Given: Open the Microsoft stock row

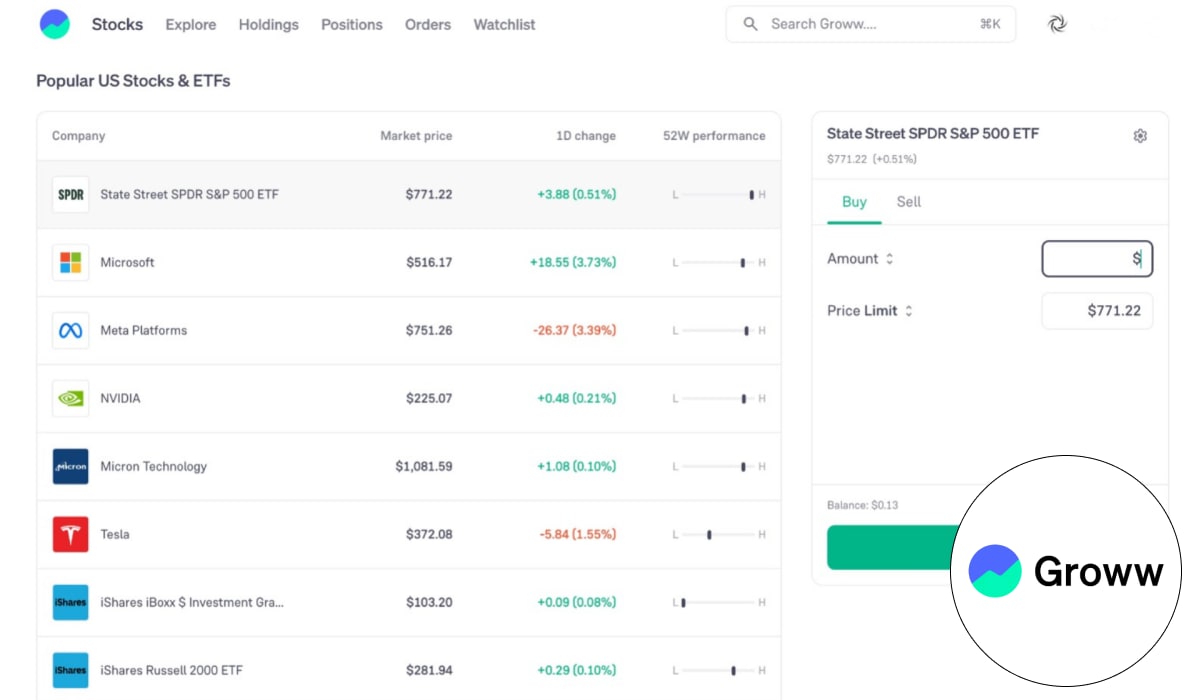Looking at the screenshot, I should (x=409, y=262).
